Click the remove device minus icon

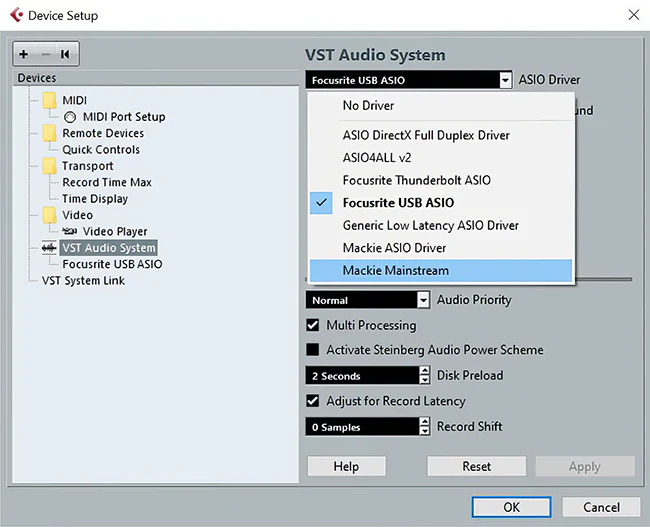46,54
